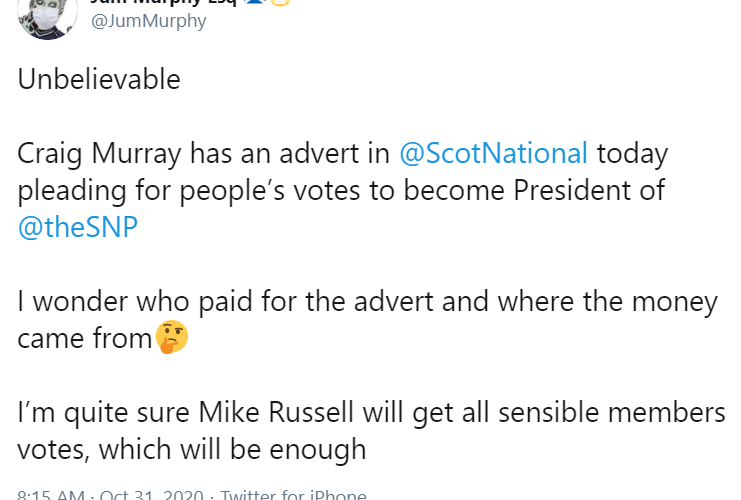Click the thinking face emoji

[172, 339]
